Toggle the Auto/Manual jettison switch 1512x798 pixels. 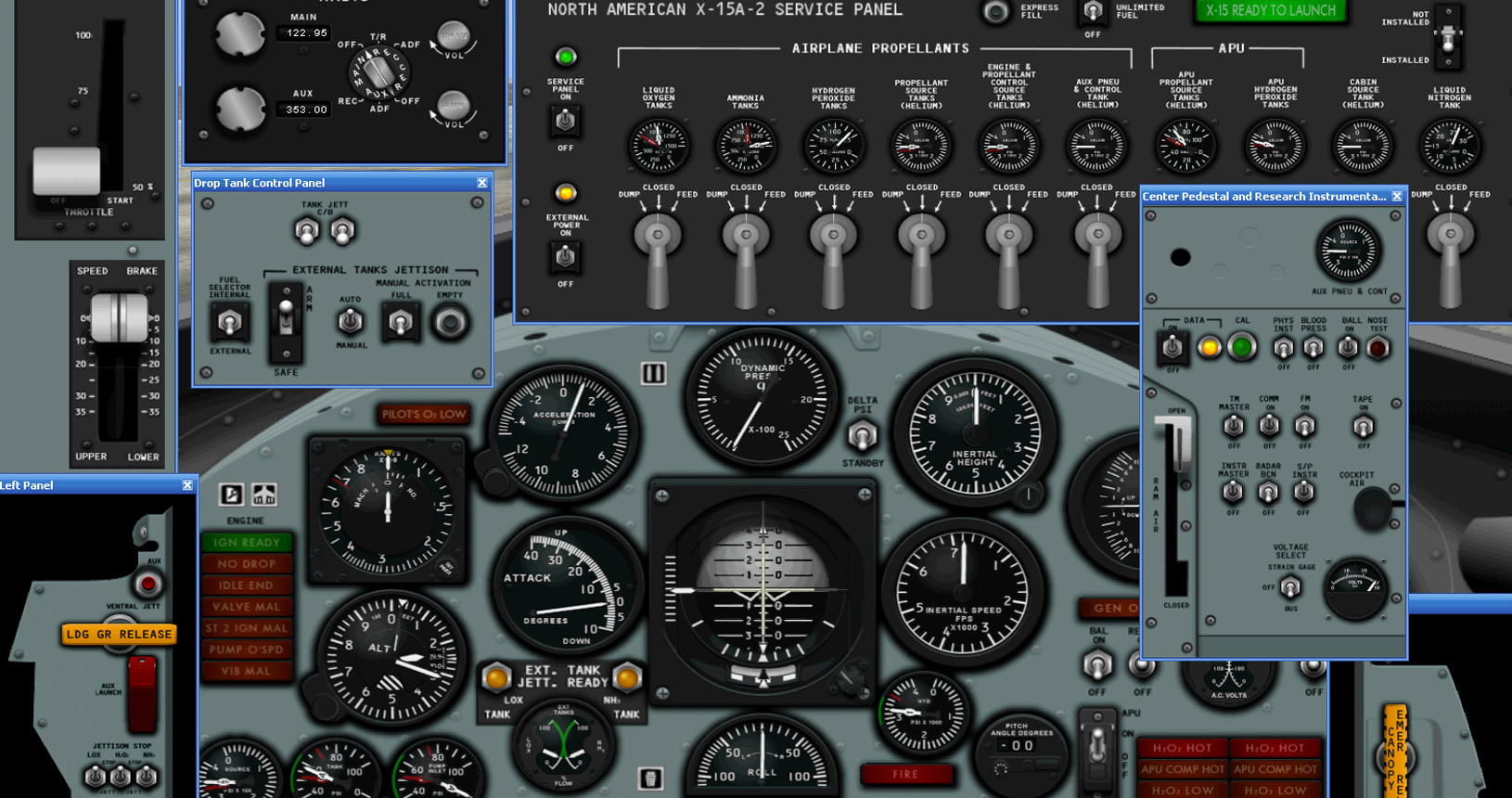[350, 321]
